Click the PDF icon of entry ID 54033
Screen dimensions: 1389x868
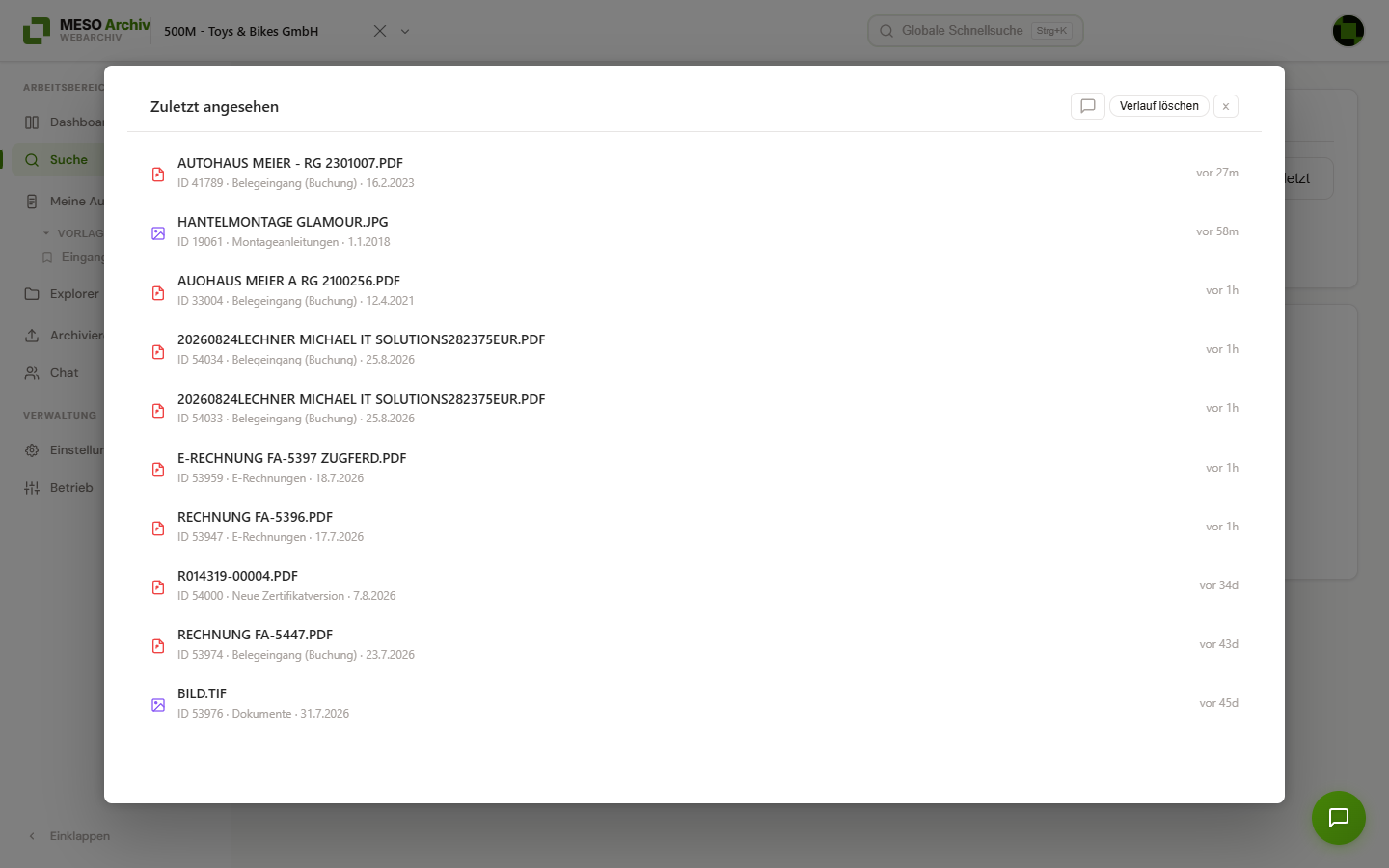tap(158, 410)
